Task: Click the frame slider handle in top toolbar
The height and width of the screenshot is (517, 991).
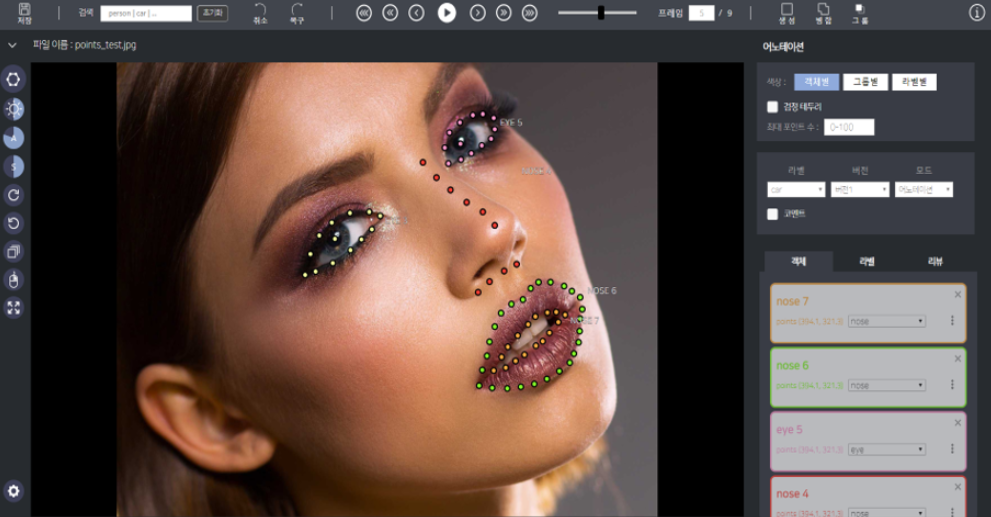Action: coord(601,13)
